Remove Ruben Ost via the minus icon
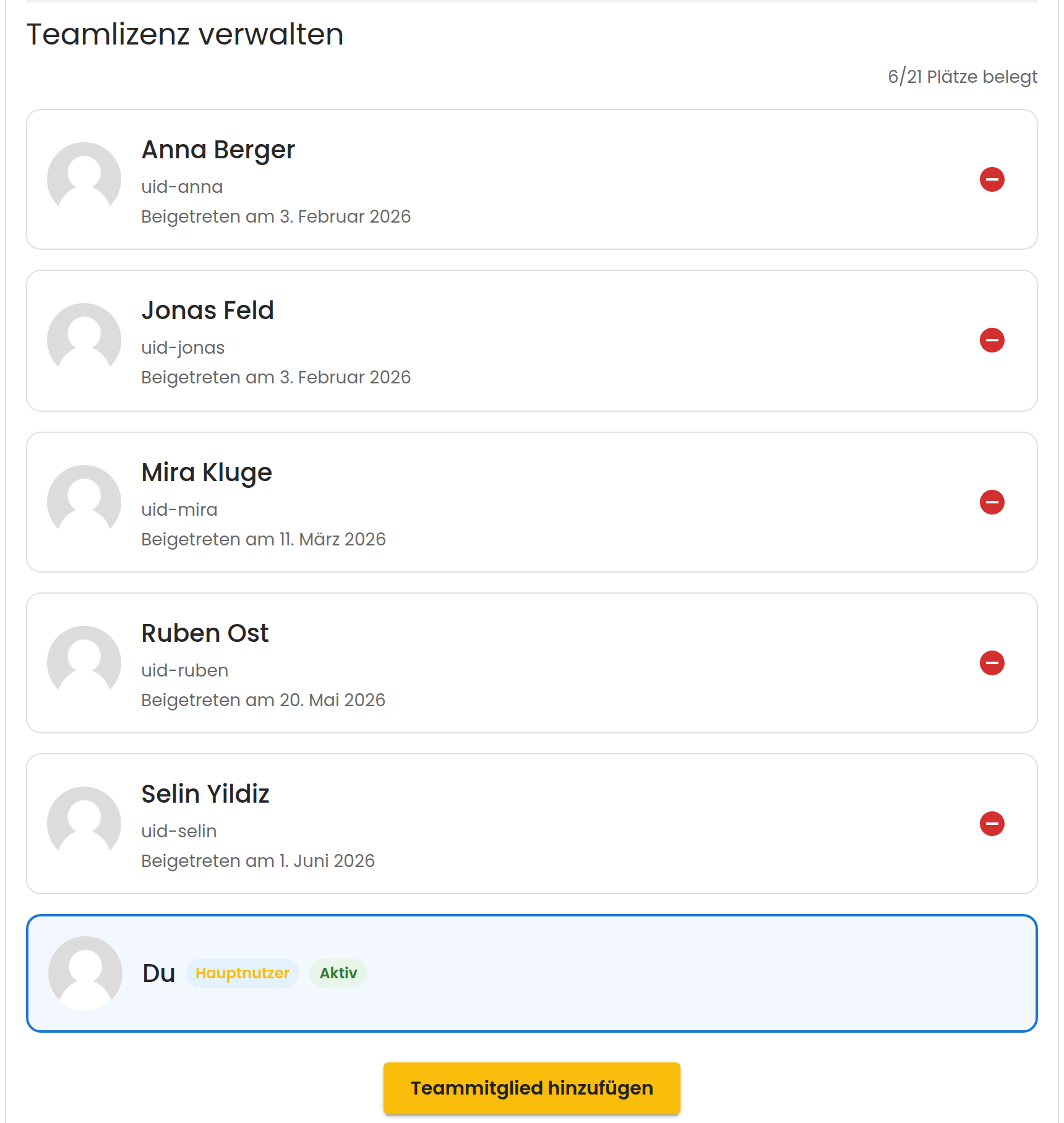 [992, 663]
